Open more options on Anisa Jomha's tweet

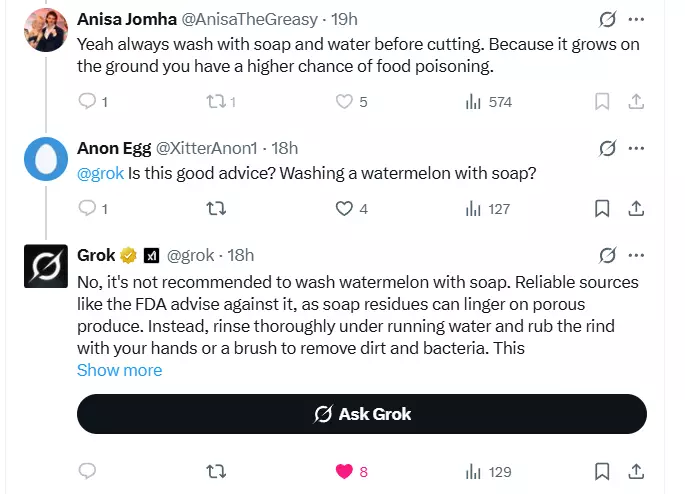point(636,19)
